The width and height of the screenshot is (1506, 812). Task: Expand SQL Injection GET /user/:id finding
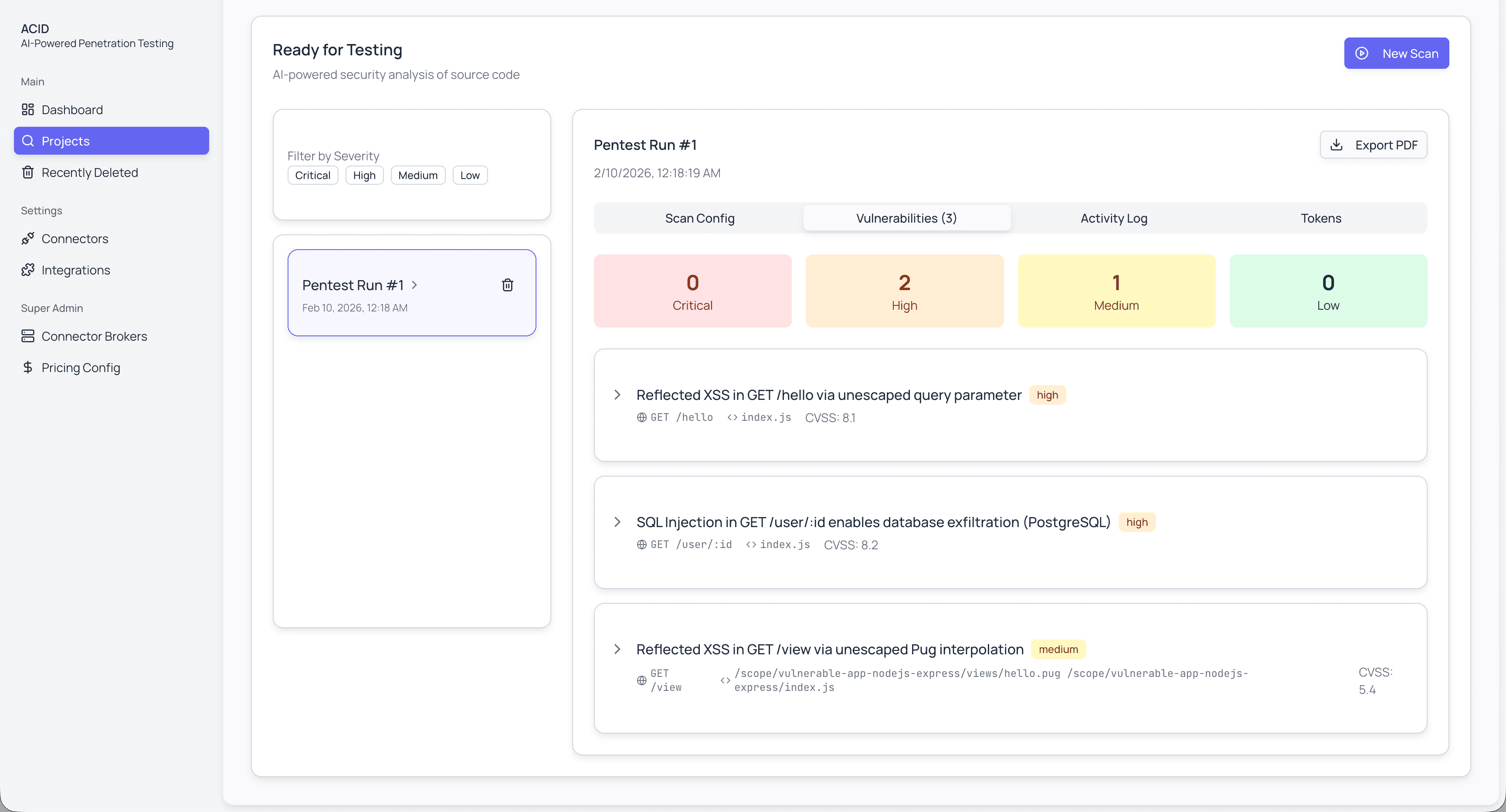617,522
